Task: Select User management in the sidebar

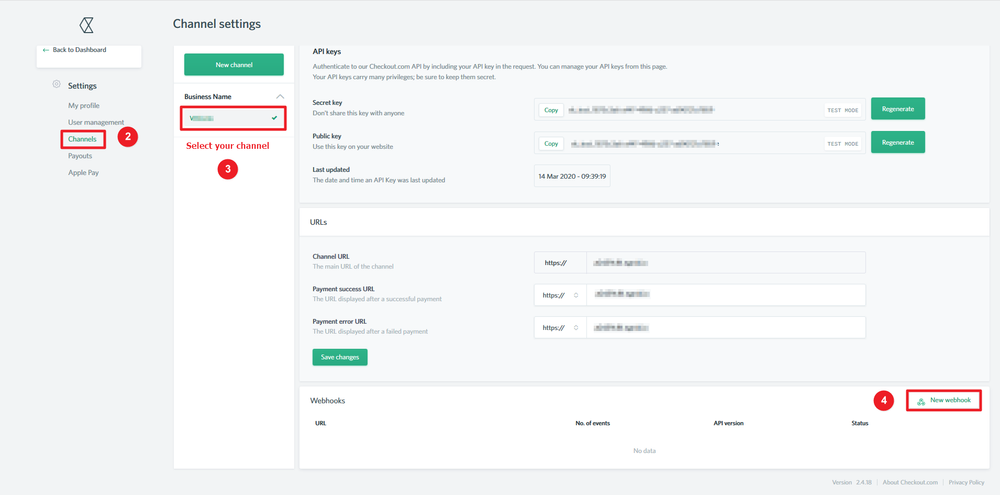Action: click(x=96, y=122)
